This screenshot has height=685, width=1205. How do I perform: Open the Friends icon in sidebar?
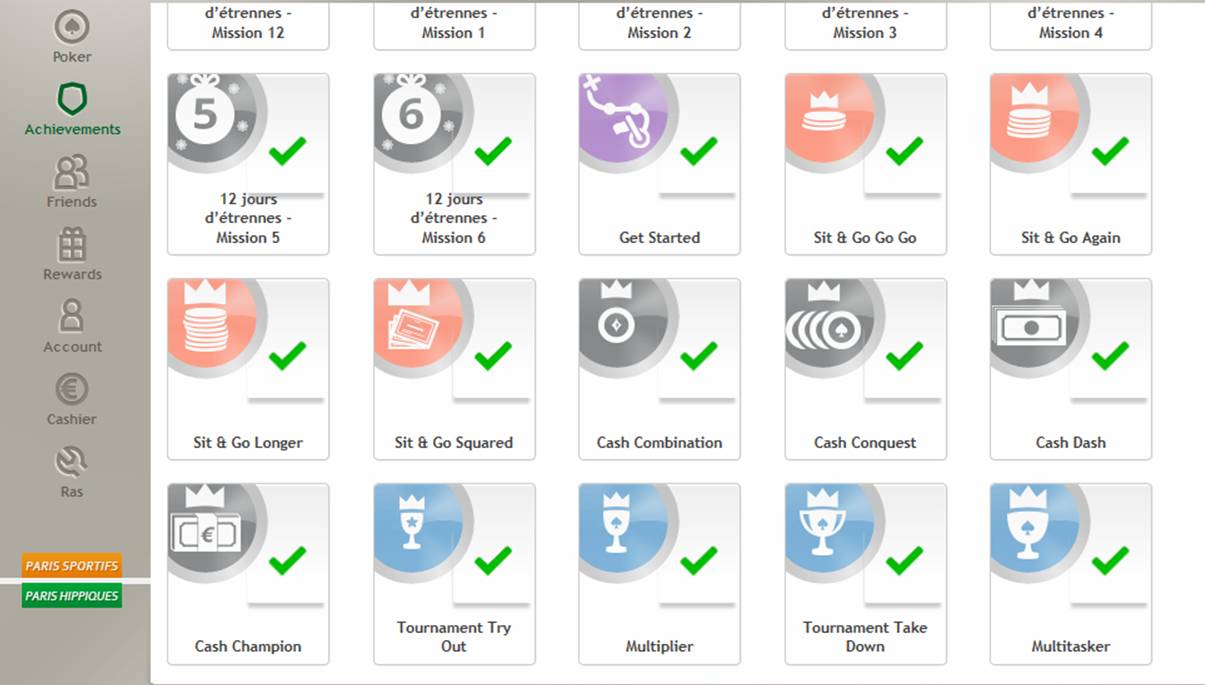point(72,172)
